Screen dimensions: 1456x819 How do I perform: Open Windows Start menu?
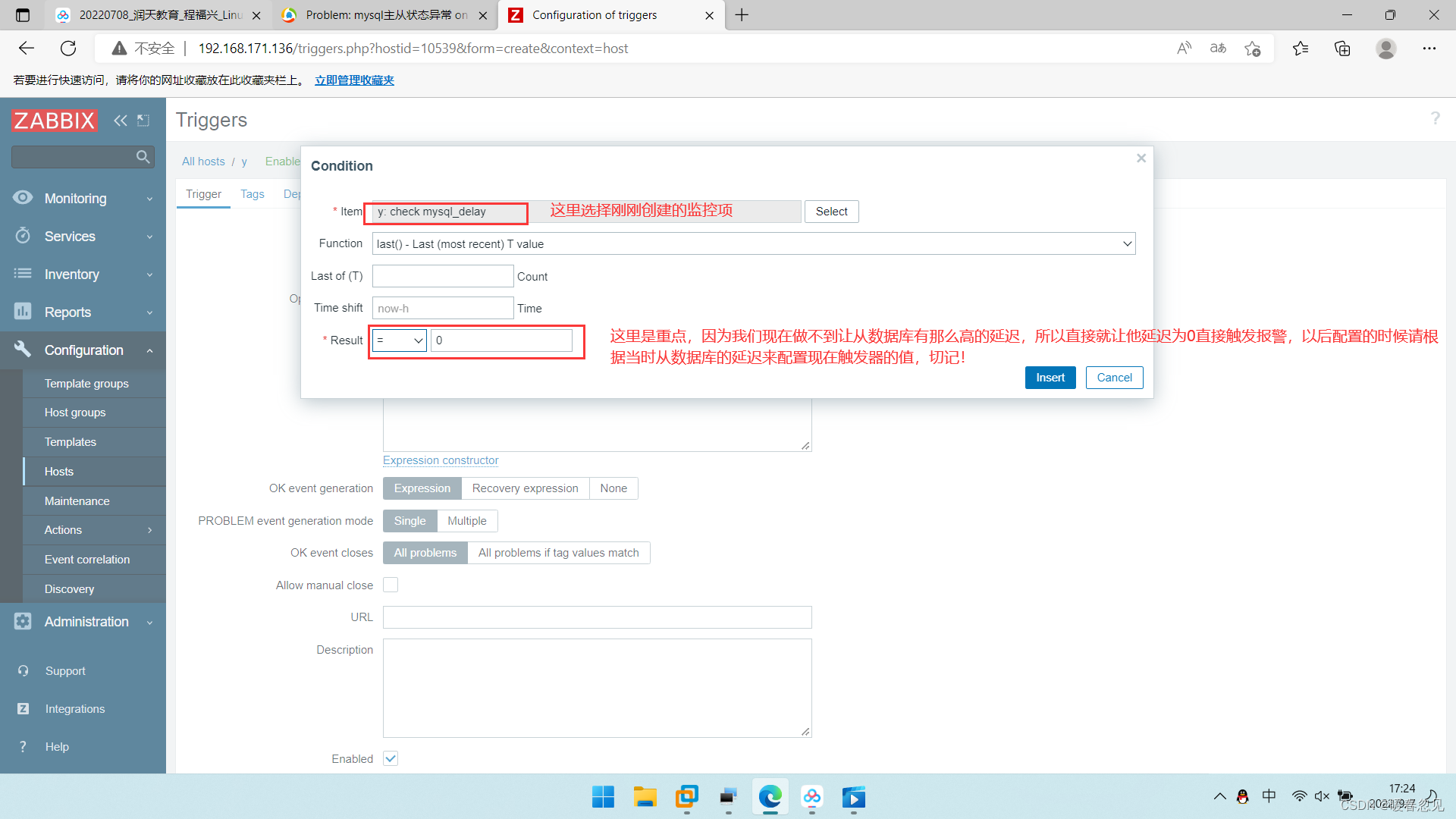click(604, 797)
